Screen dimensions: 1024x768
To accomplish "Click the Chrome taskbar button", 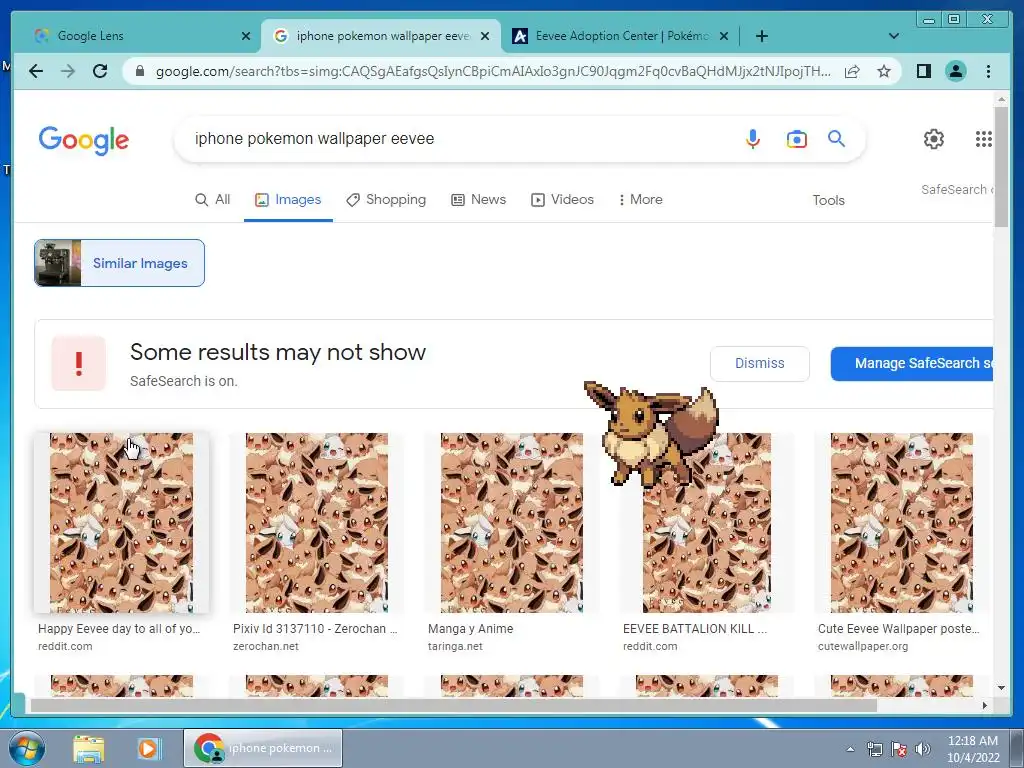I will pyautogui.click(x=262, y=748).
